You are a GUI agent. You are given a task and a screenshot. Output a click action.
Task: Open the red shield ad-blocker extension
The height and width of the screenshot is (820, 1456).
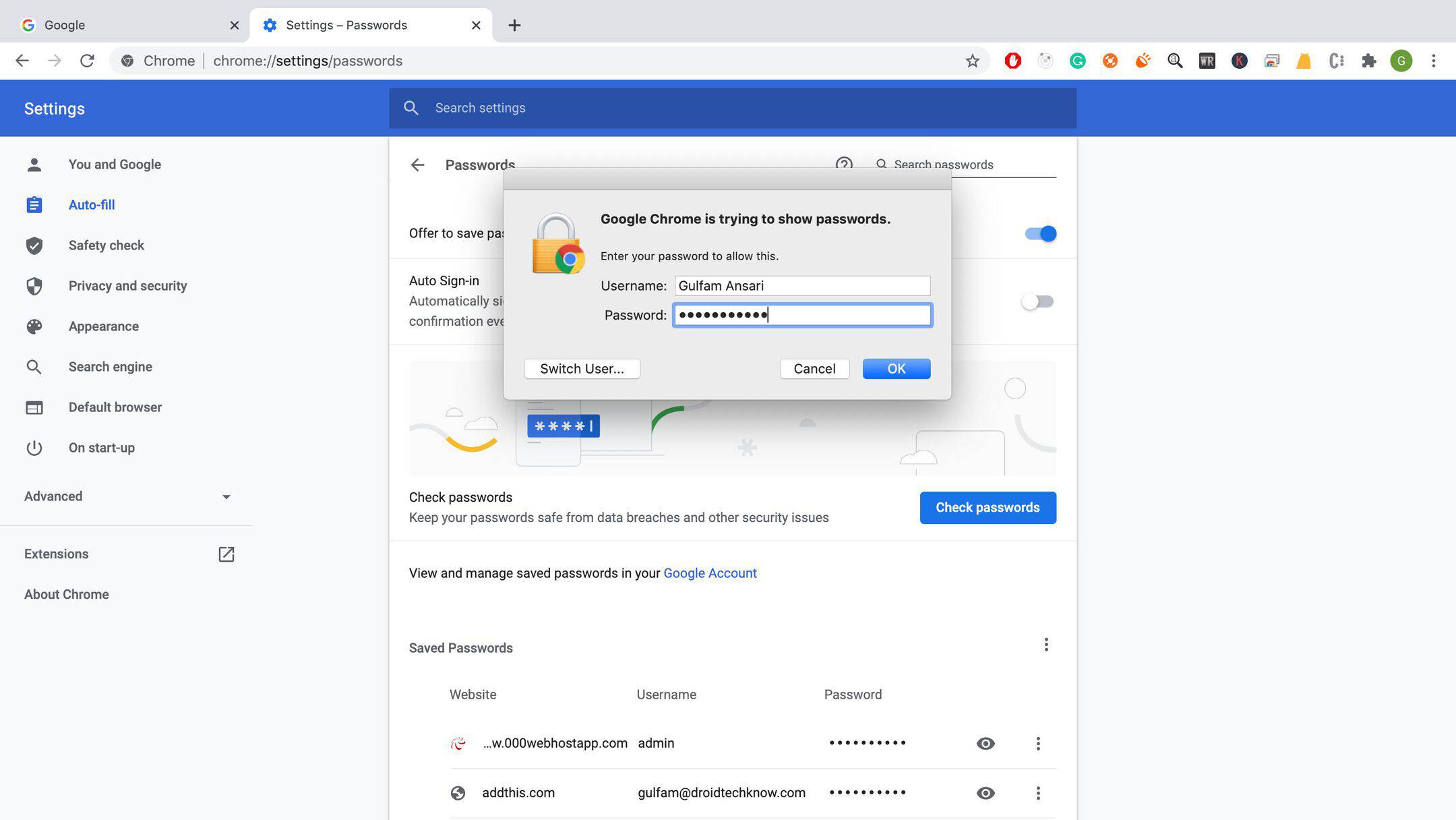pos(1012,61)
